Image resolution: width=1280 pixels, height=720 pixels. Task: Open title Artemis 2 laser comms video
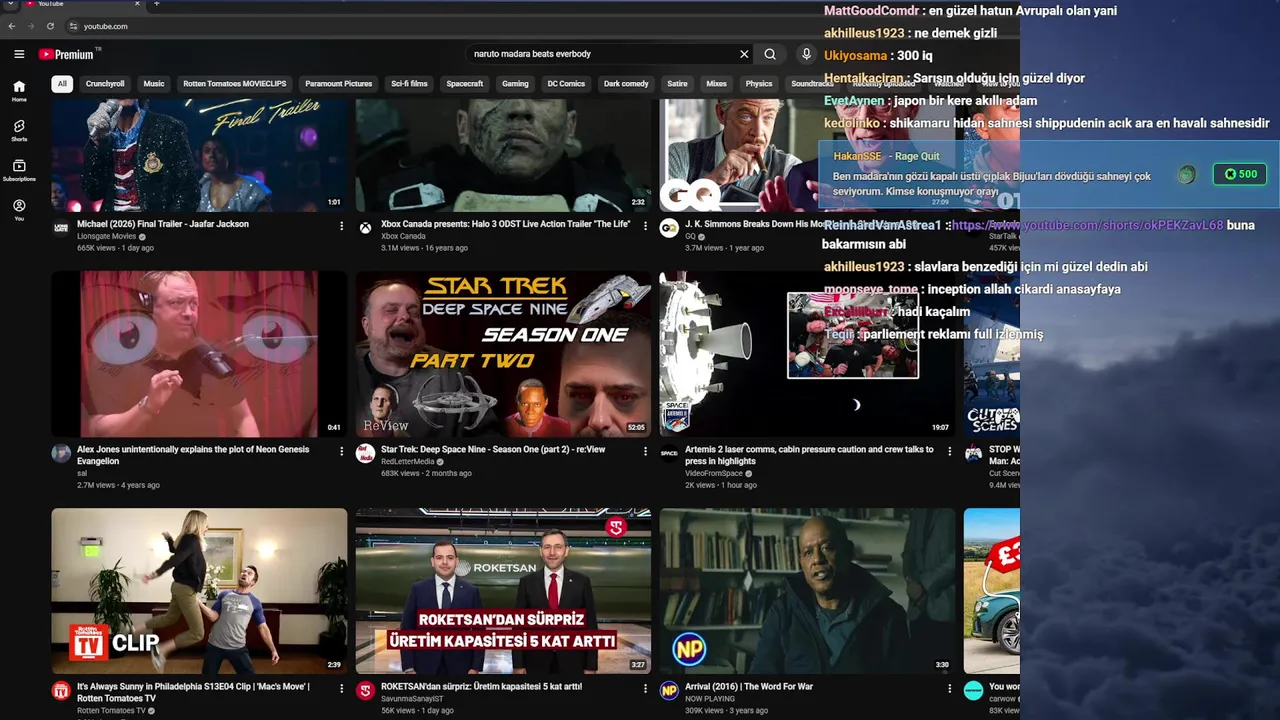pos(809,455)
